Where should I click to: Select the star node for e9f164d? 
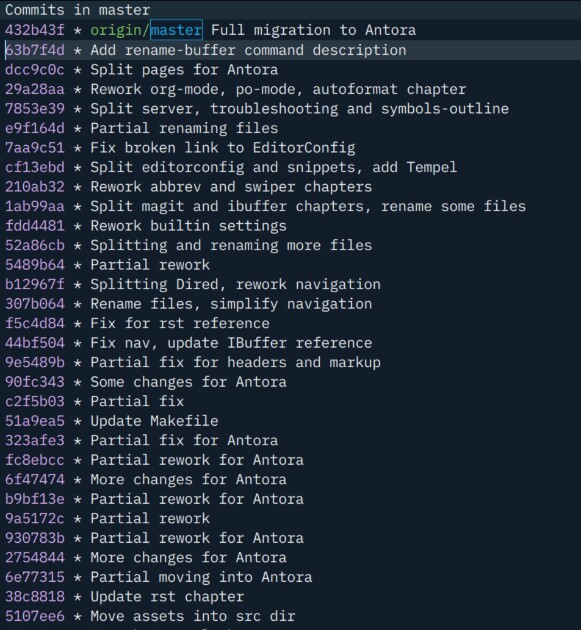point(77,128)
